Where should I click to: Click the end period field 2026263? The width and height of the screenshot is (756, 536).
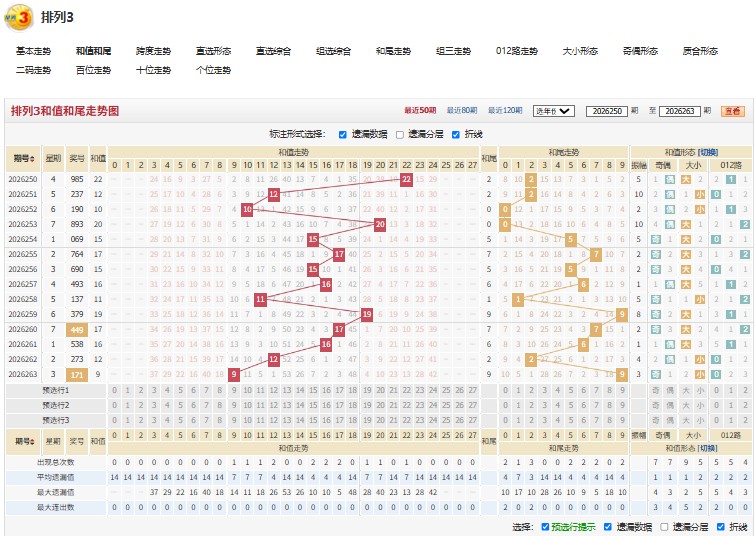[x=679, y=111]
